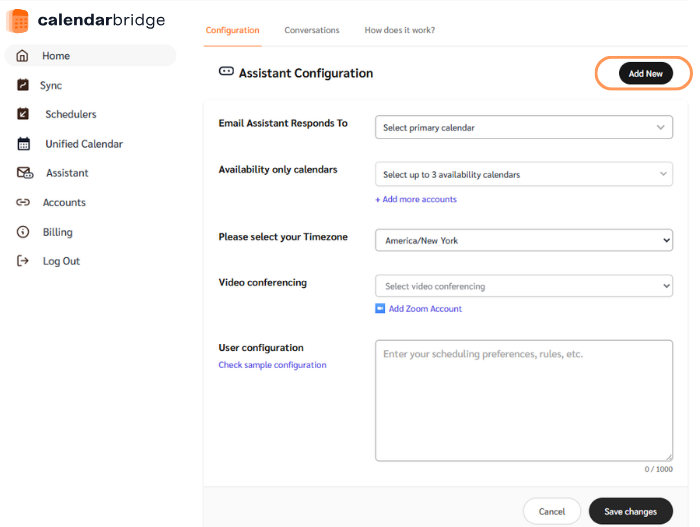Switch to the Conversations tab
Screen dimensions: 700x527
point(312,30)
